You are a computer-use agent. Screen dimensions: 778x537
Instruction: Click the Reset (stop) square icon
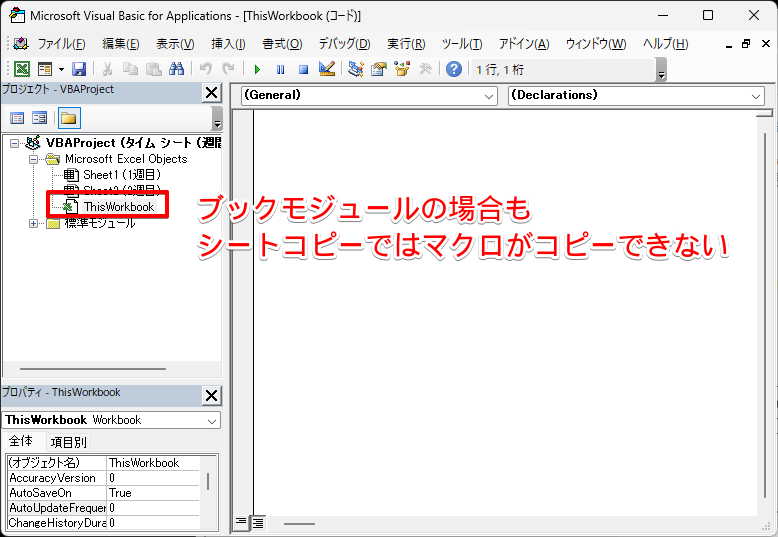click(304, 69)
